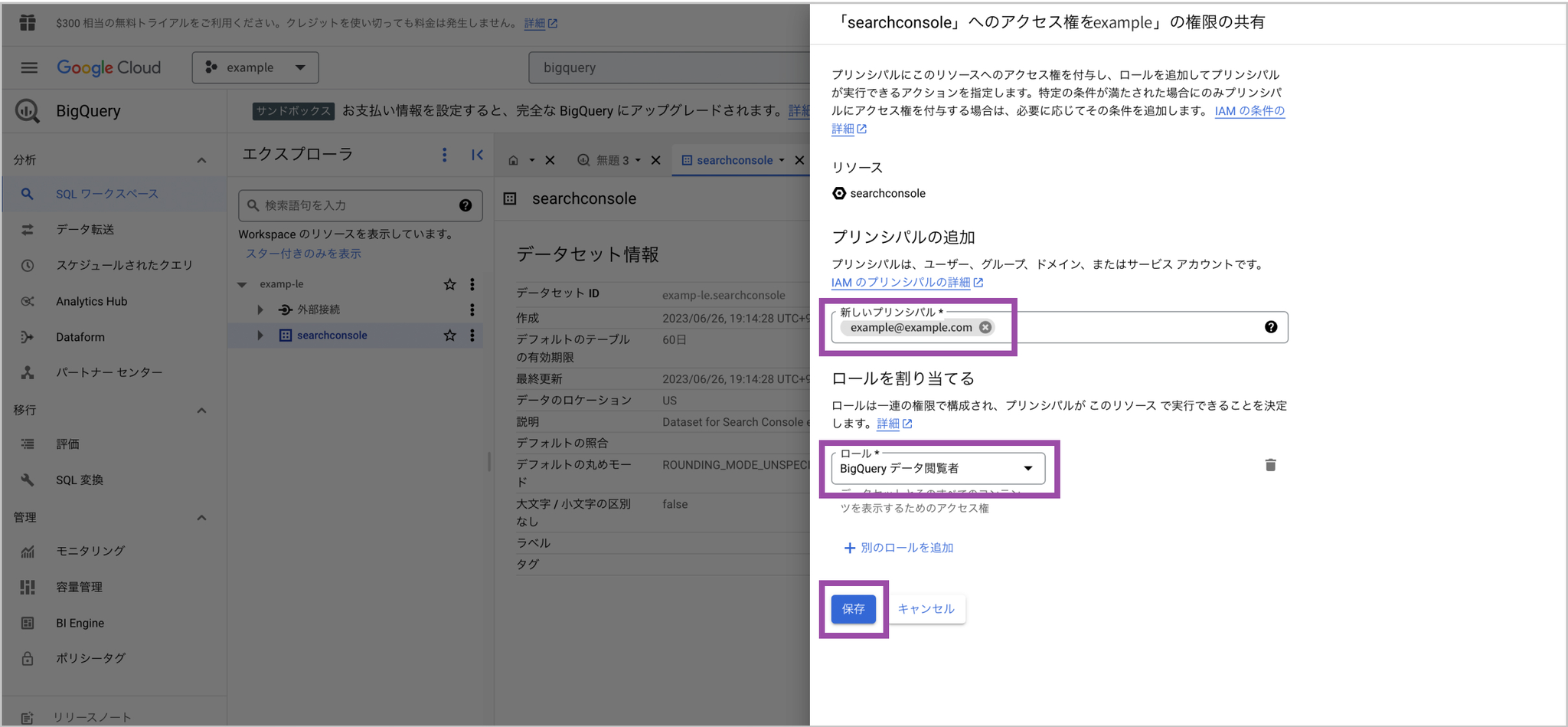The image size is (1568, 727).
Task: Click the キャンセル button
Action: tap(926, 609)
